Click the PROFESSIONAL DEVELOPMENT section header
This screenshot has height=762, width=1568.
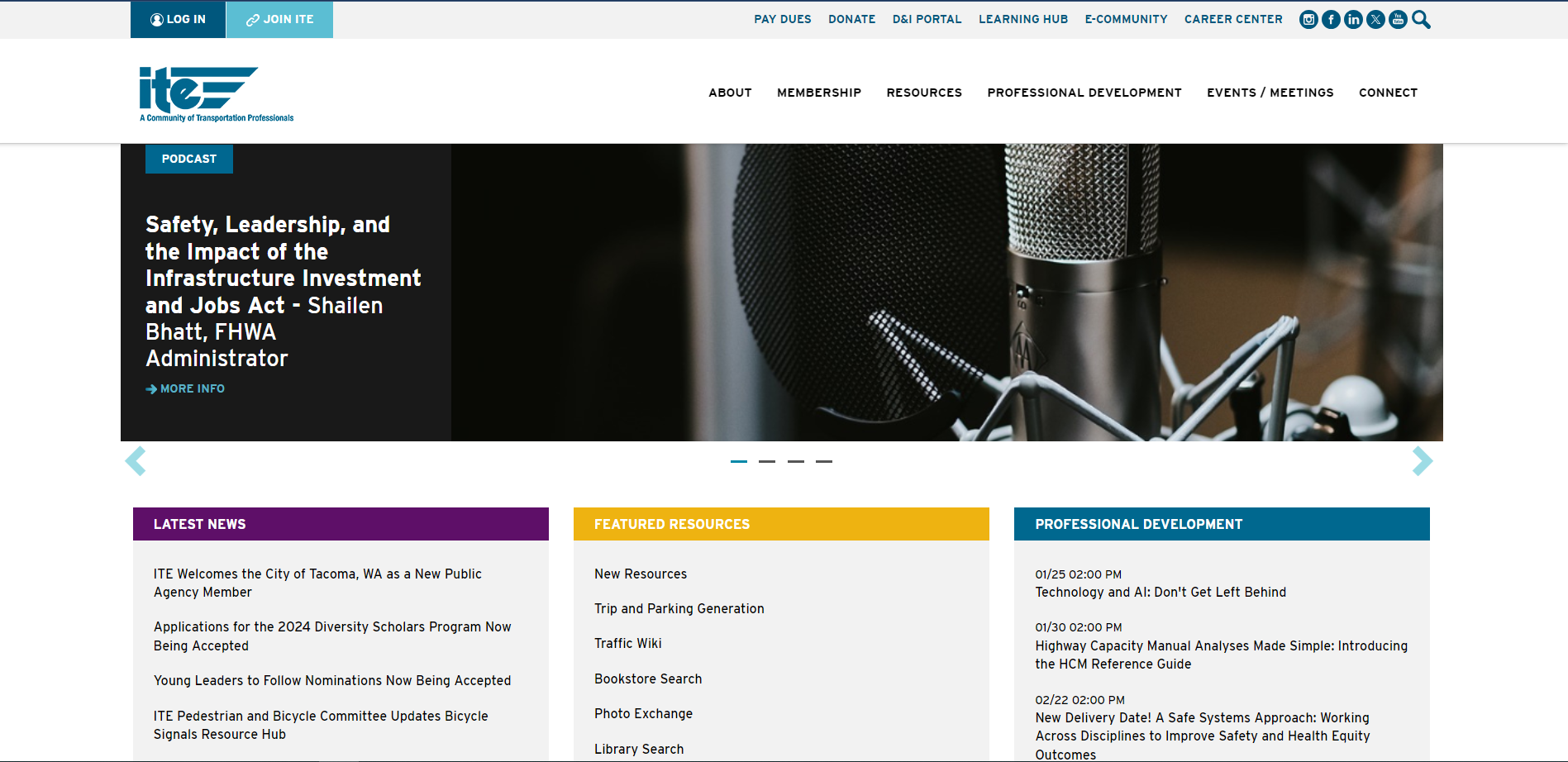pyautogui.click(x=1222, y=524)
